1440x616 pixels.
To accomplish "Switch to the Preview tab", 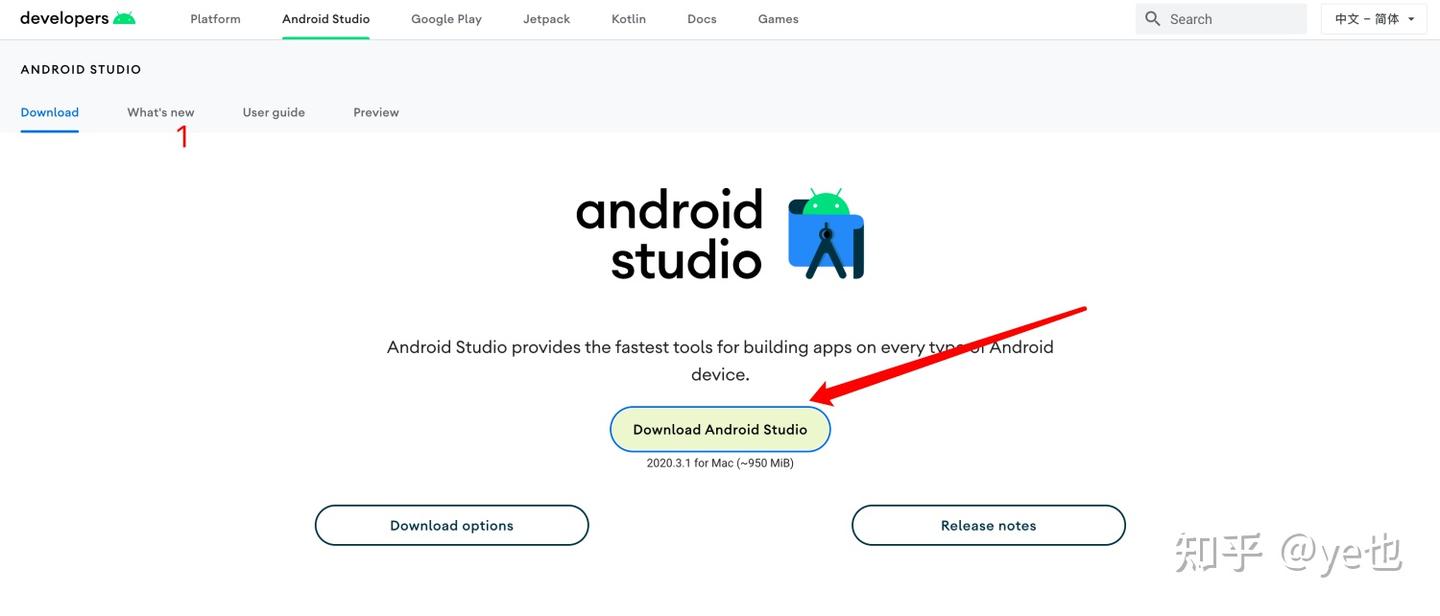I will [376, 112].
